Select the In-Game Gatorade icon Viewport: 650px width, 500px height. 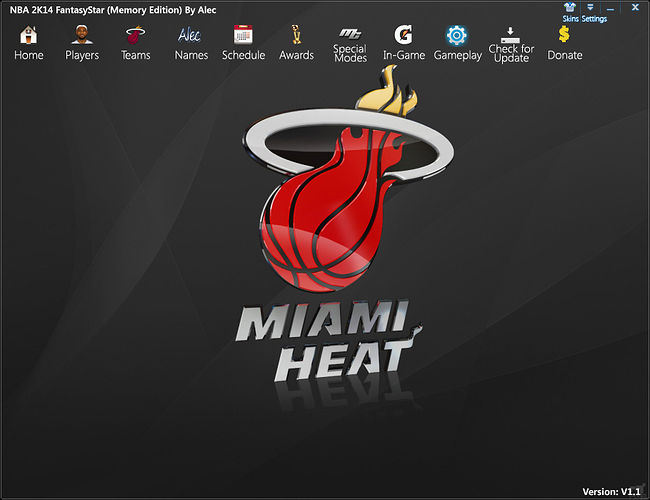pos(404,36)
